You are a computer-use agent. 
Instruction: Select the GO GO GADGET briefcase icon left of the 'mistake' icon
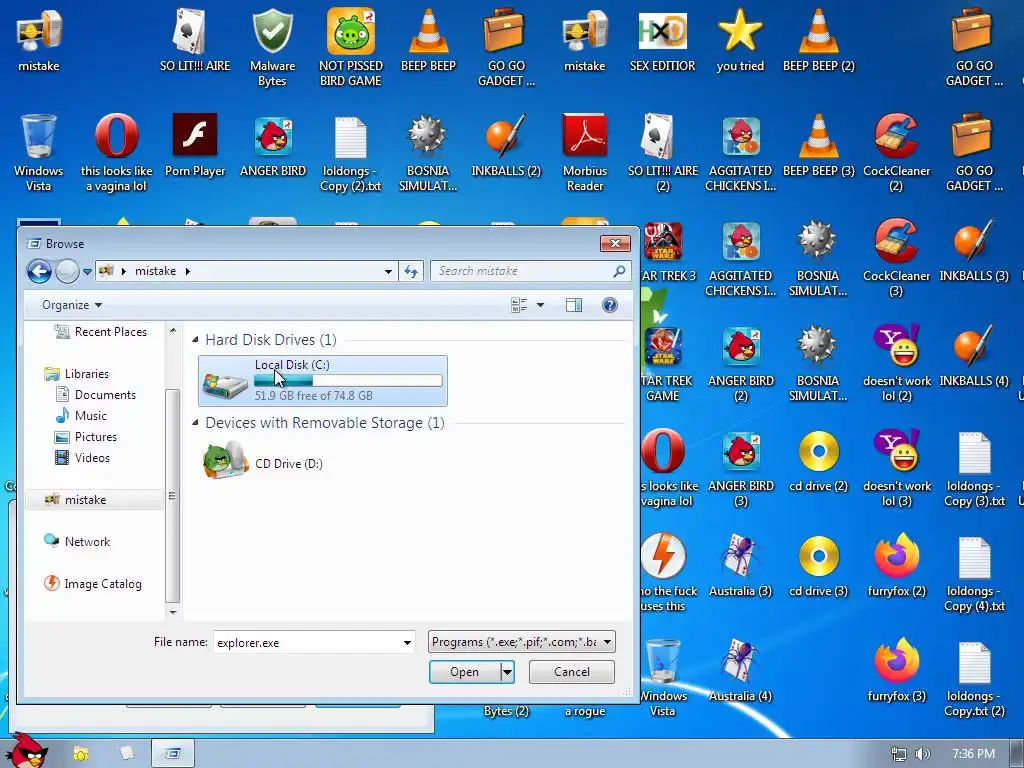[506, 47]
